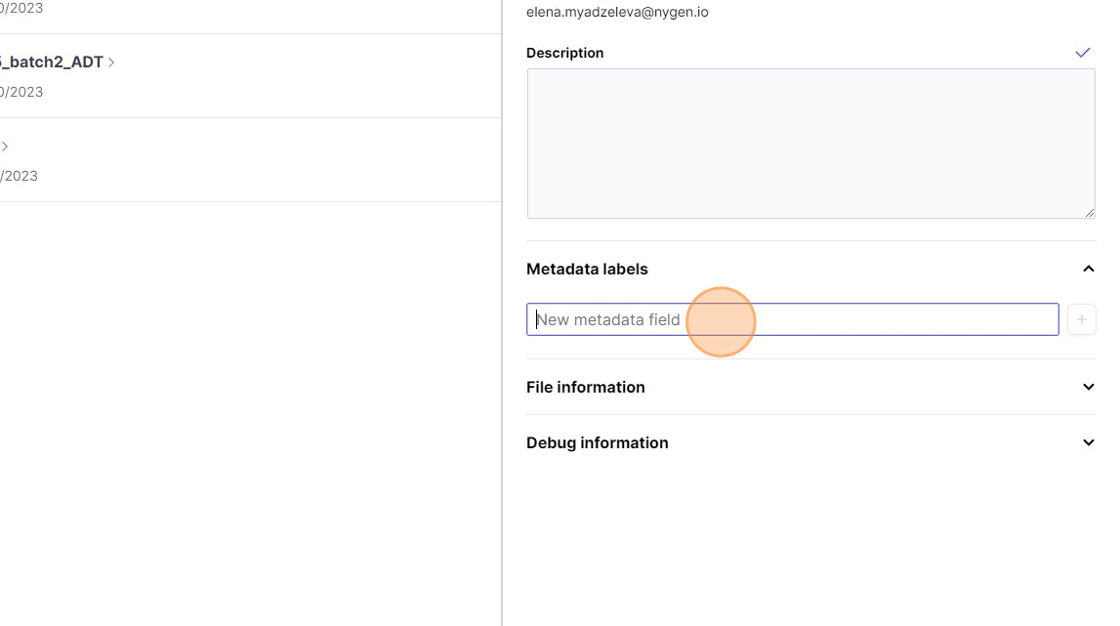Screen dimensions: 1120x626
Task: Expand the File information section arrow
Action: click(1088, 387)
